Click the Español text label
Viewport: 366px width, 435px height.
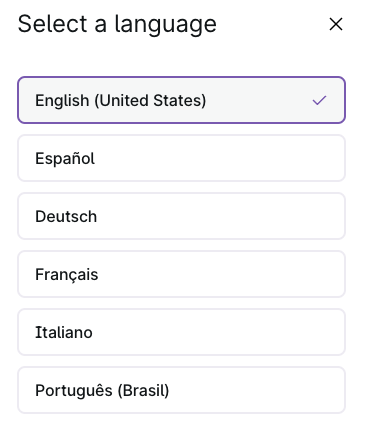click(x=65, y=158)
